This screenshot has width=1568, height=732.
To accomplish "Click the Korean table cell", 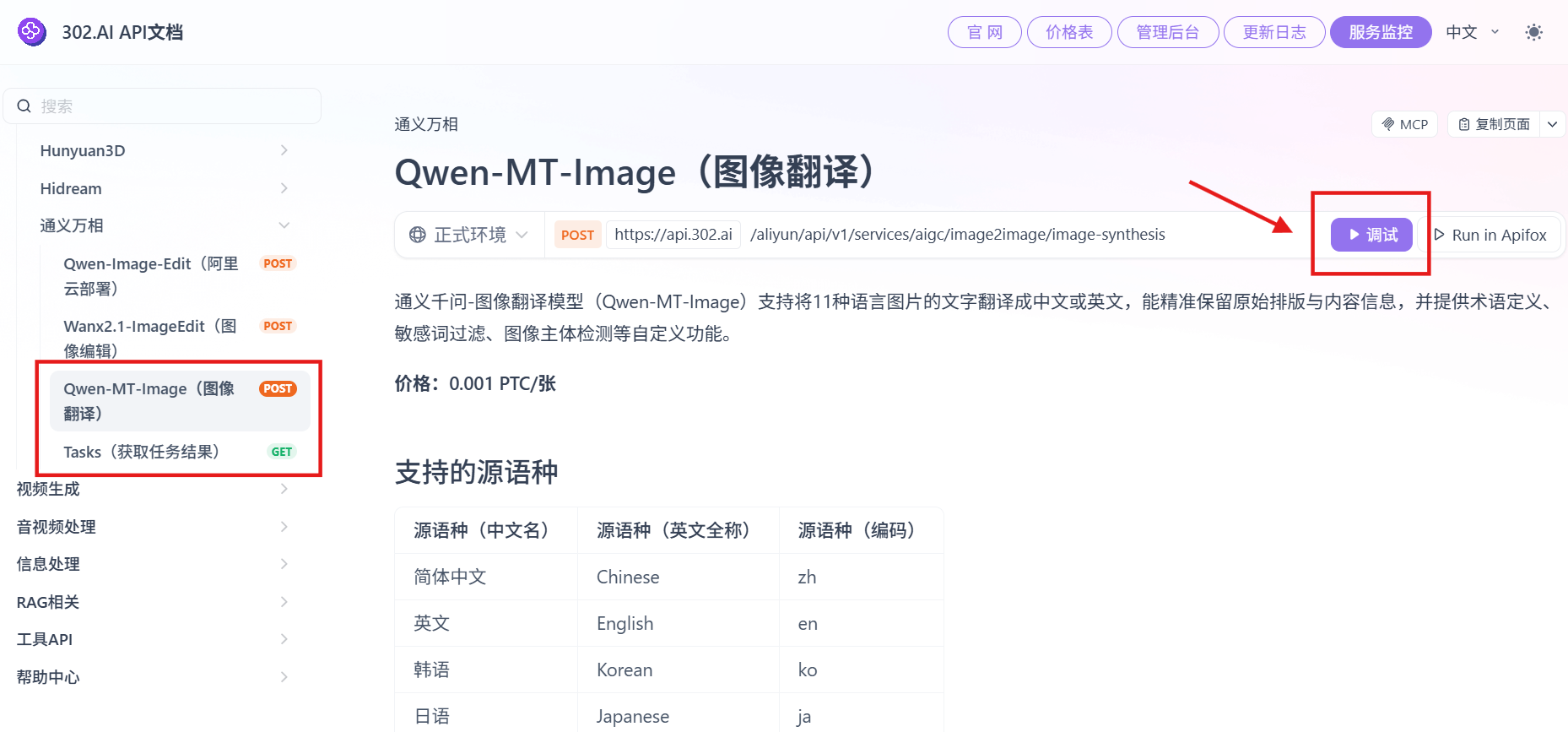I will coord(679,670).
